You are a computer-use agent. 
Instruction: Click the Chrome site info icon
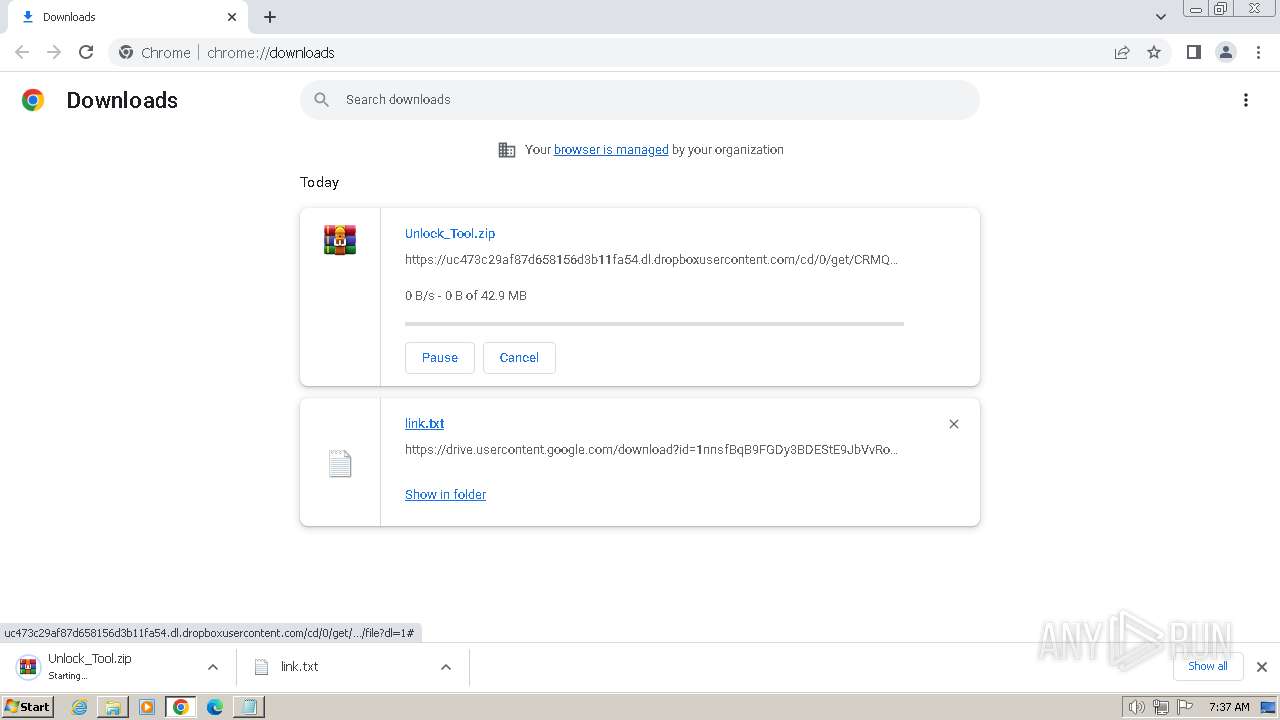tap(126, 52)
